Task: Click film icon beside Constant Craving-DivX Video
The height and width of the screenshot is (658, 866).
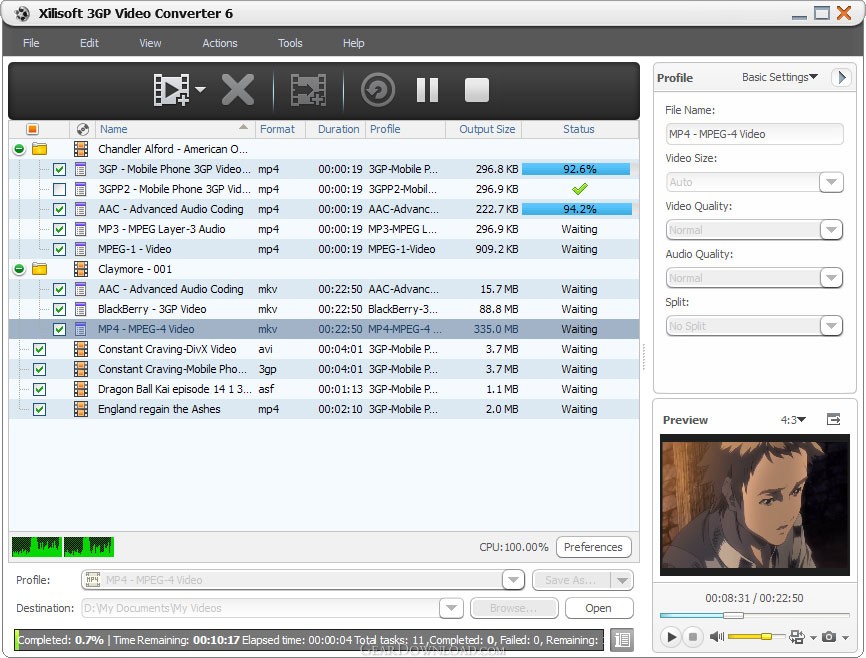Action: [81, 349]
